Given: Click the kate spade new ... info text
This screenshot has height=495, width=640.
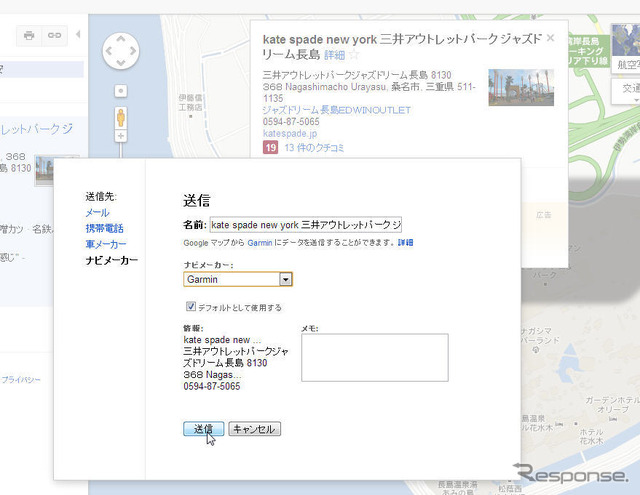Looking at the screenshot, I should tap(222, 340).
